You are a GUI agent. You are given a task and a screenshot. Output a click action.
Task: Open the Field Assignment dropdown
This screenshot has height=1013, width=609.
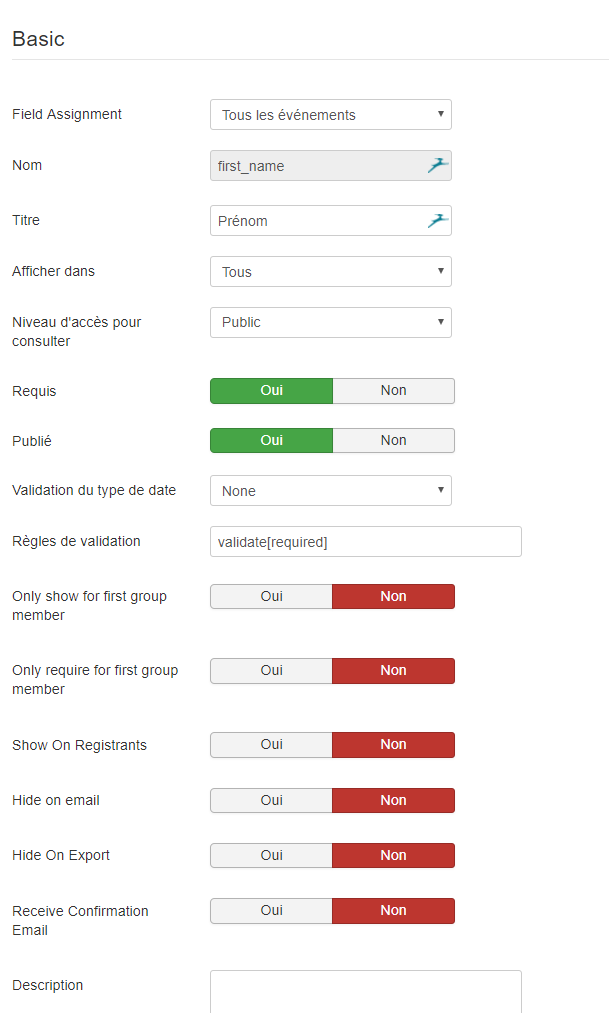331,115
